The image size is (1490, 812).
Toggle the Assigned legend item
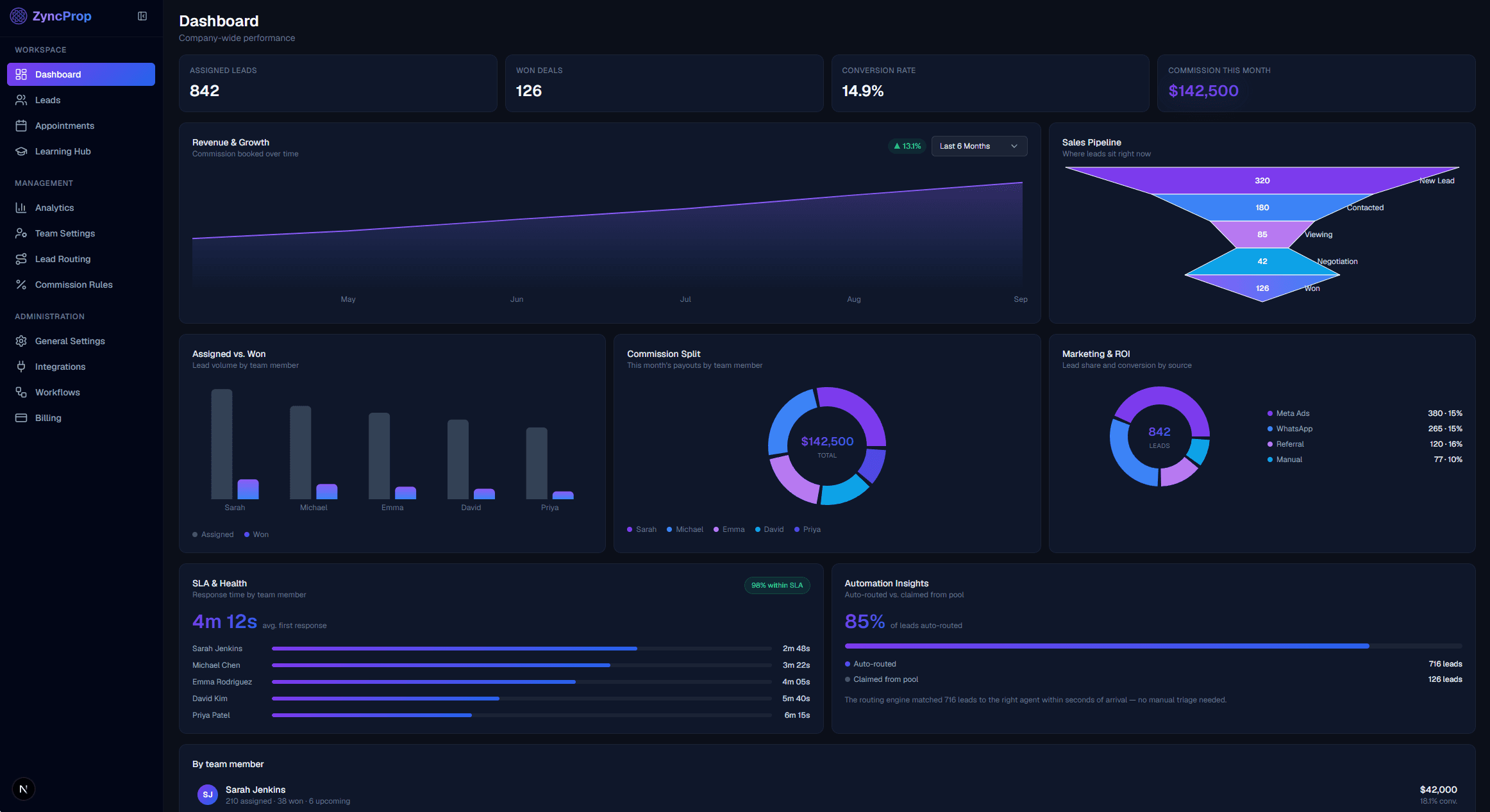point(213,534)
